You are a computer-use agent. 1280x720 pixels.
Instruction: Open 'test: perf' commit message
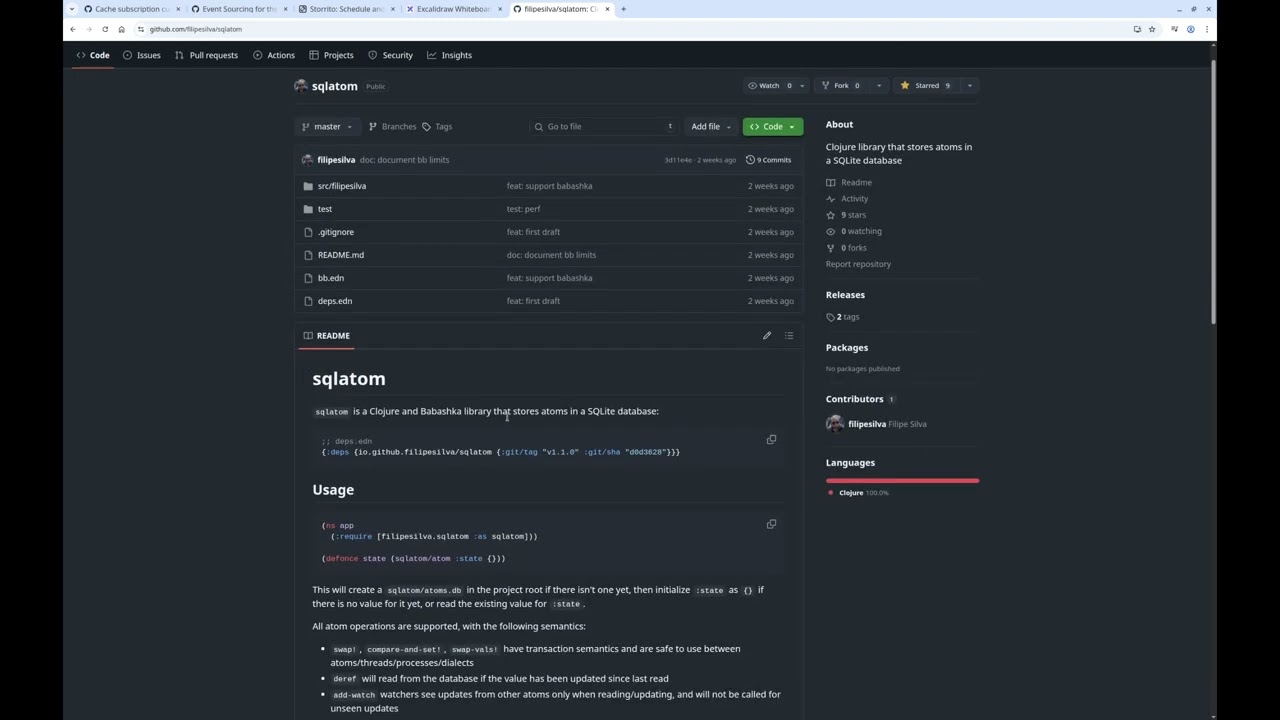523,209
